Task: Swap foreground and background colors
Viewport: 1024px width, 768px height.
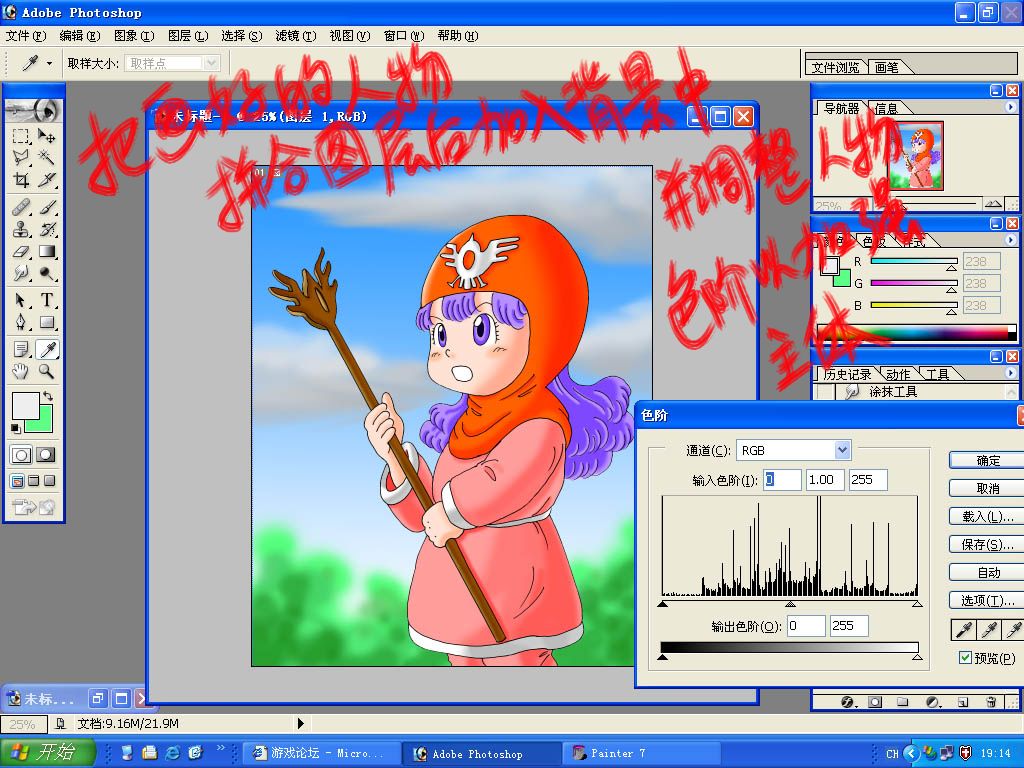Action: click(x=48, y=396)
